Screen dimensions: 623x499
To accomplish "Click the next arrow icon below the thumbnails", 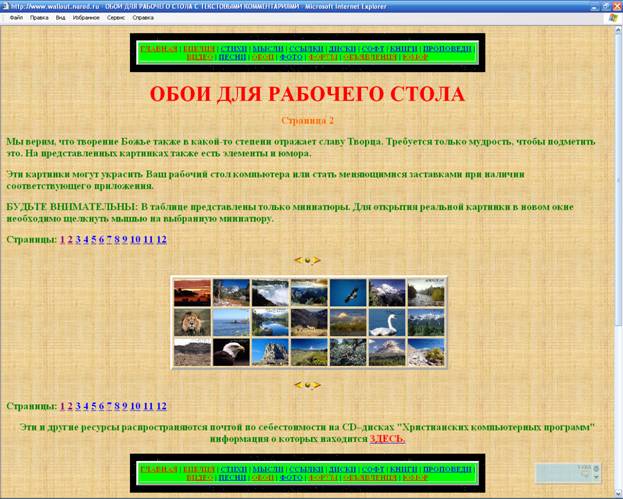I will point(316,385).
